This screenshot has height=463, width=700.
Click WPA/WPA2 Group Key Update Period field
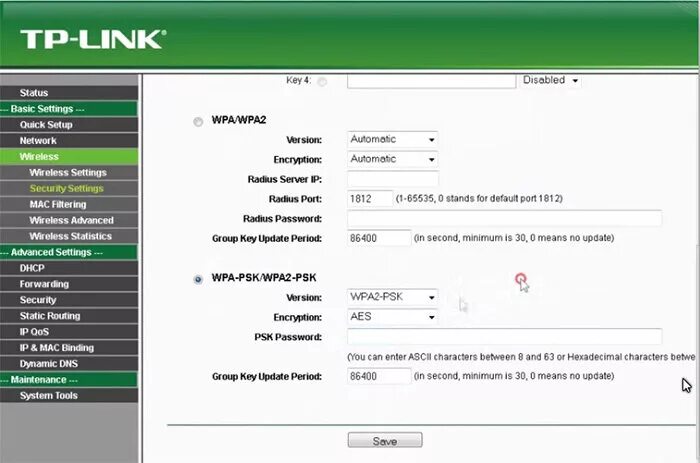(379, 238)
